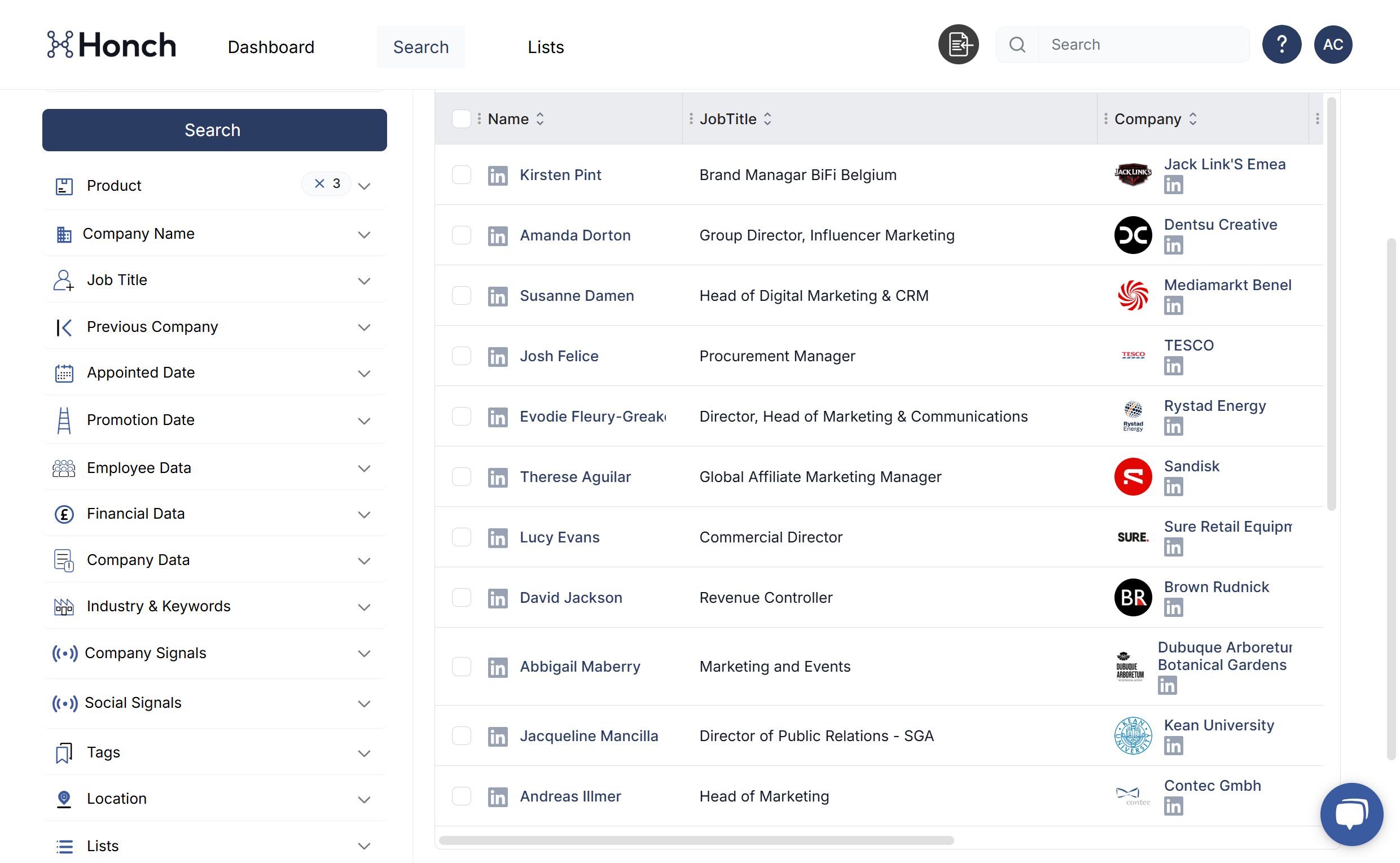Go to the Dashboard tab
The width and height of the screenshot is (1400, 863).
[270, 47]
